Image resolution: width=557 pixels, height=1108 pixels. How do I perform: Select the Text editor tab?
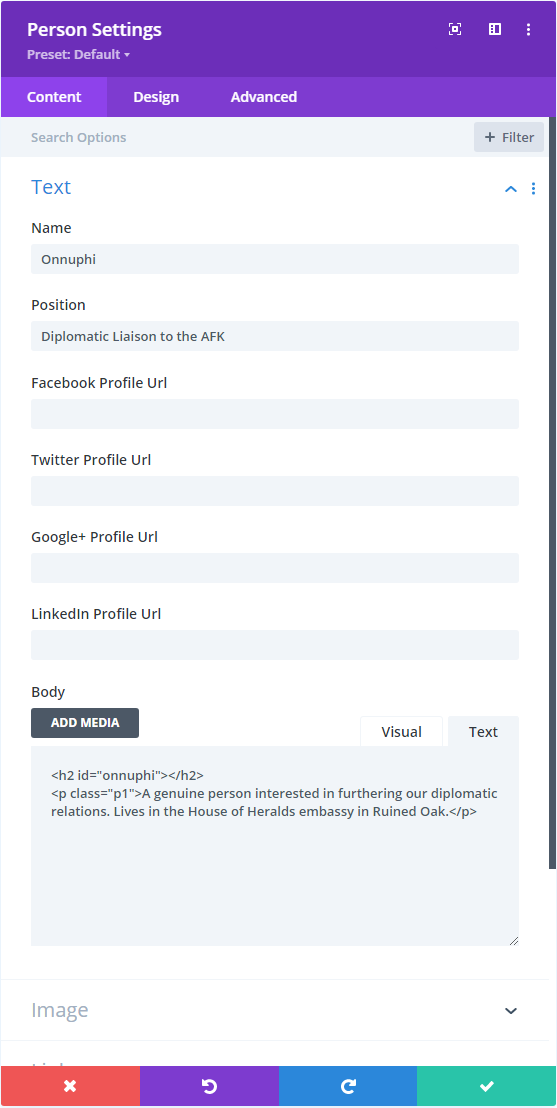click(483, 731)
